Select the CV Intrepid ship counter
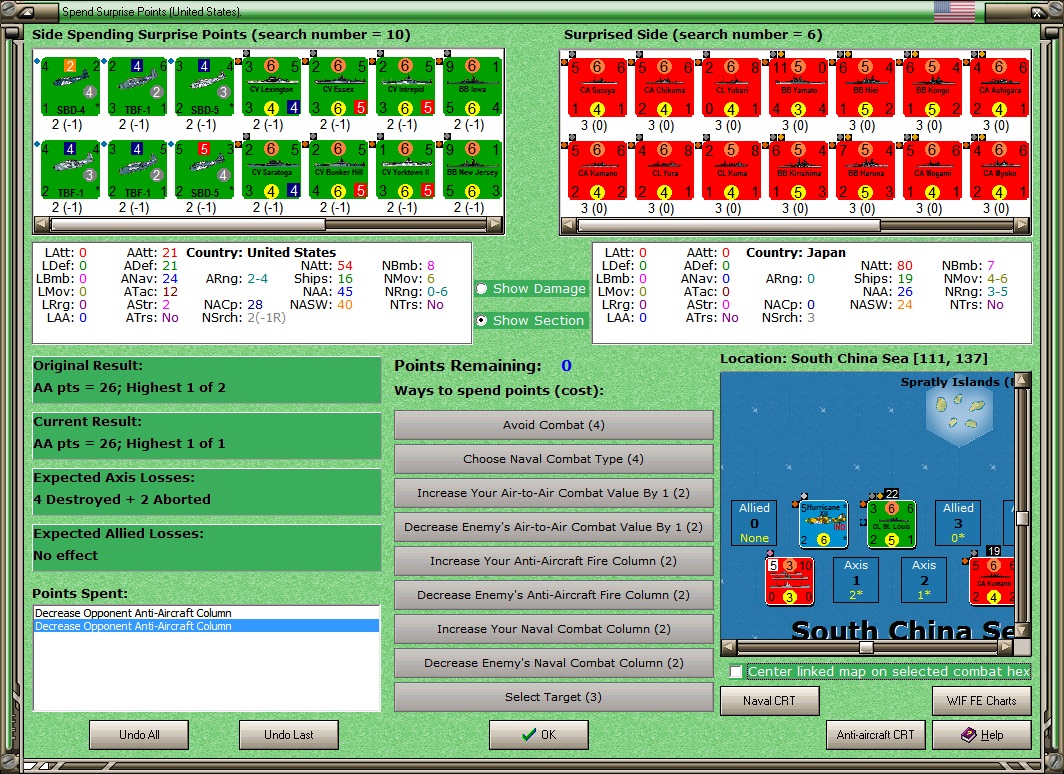 point(406,86)
